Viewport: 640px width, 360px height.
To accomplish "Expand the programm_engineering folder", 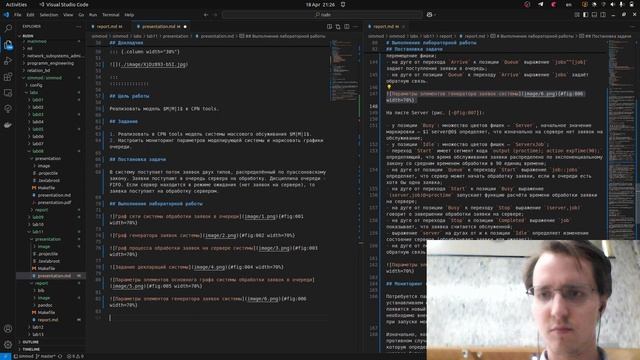I will tap(51, 63).
